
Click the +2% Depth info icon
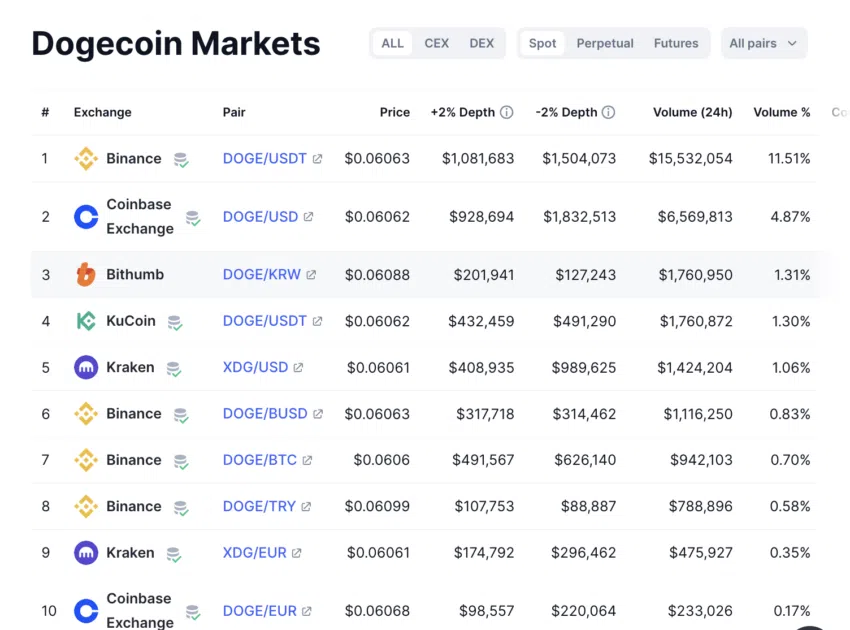506,112
